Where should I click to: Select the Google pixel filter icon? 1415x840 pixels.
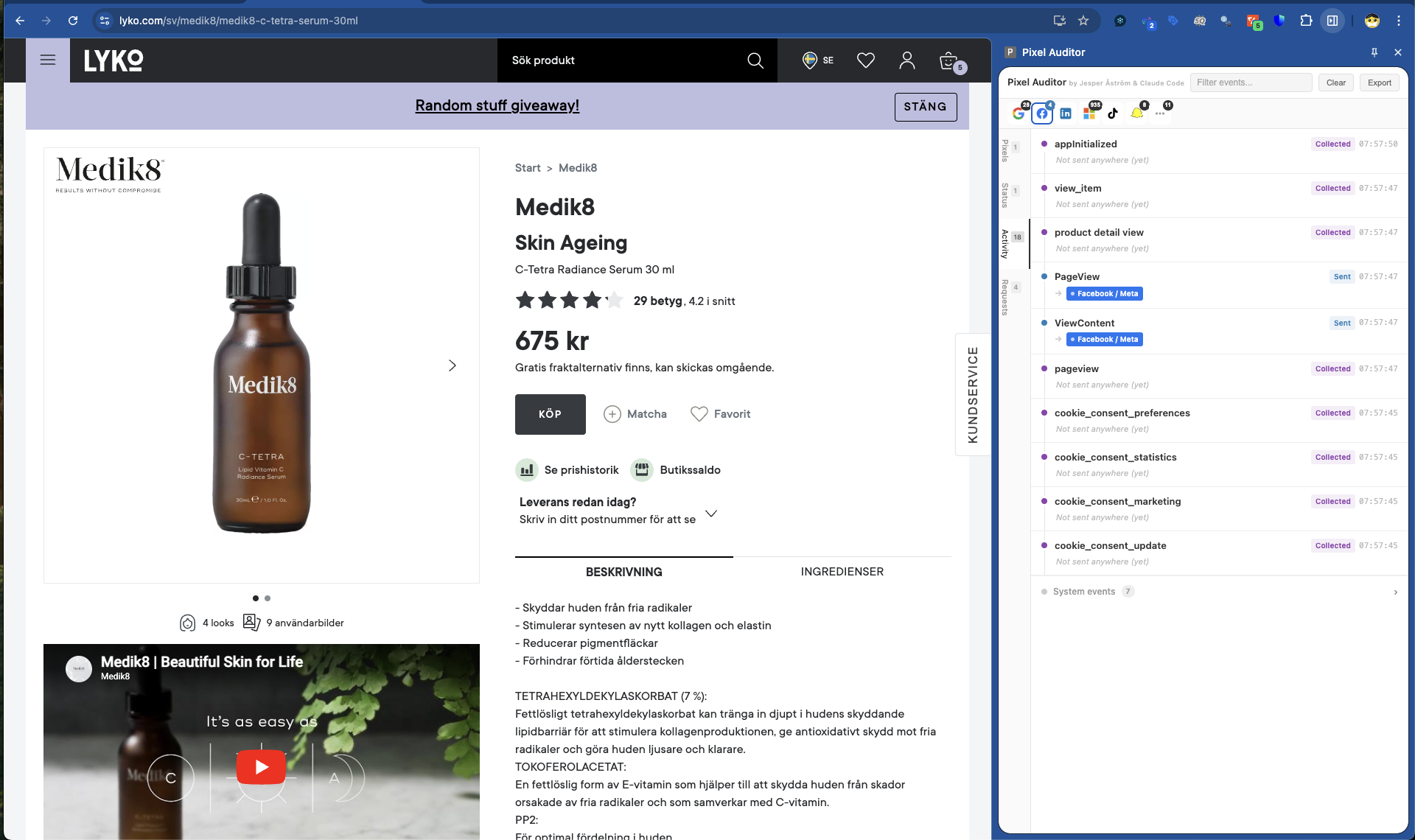coord(1019,113)
